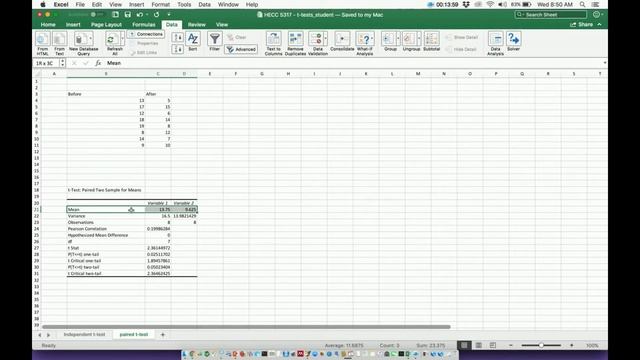640x360 pixels.
Task: Switch to the Formulas tab
Action: [144, 24]
